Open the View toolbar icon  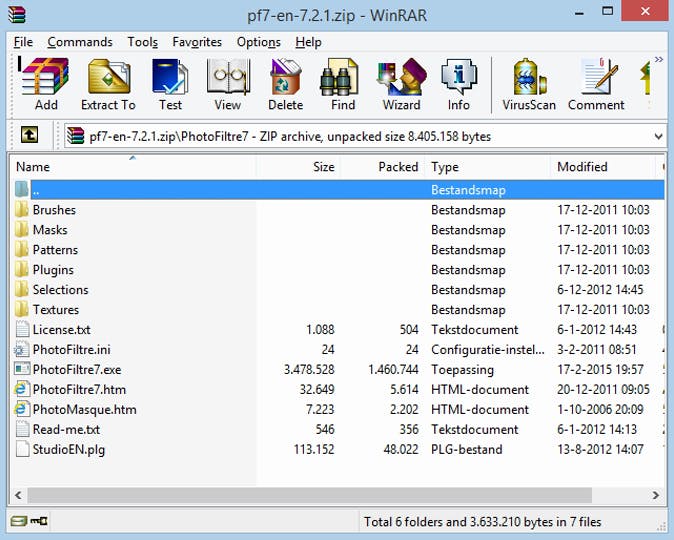pyautogui.click(x=227, y=84)
